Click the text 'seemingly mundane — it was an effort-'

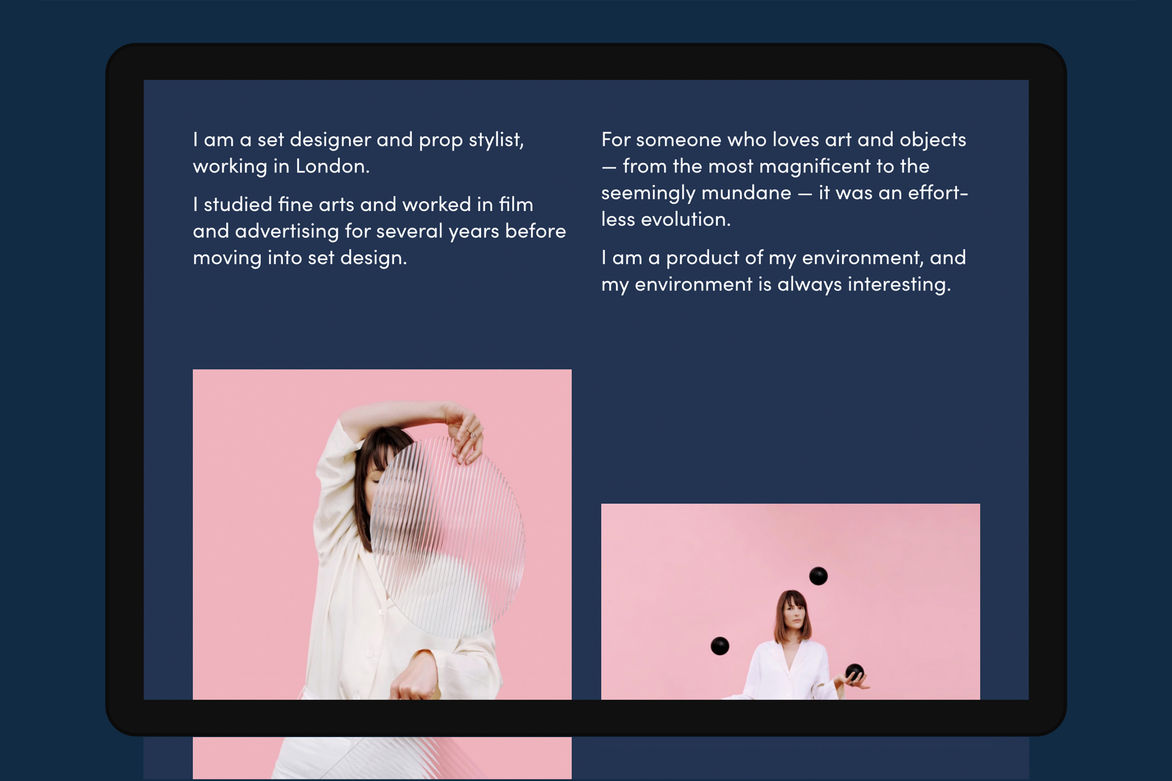(784, 193)
